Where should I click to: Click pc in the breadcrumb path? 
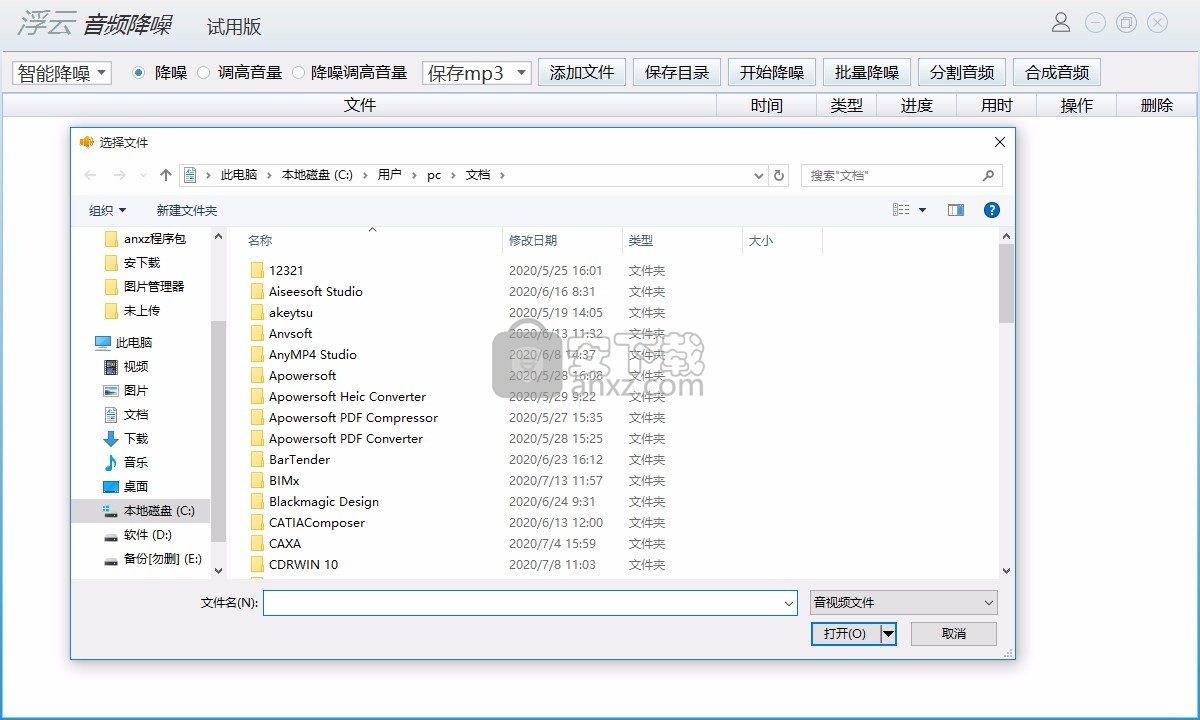(x=434, y=175)
